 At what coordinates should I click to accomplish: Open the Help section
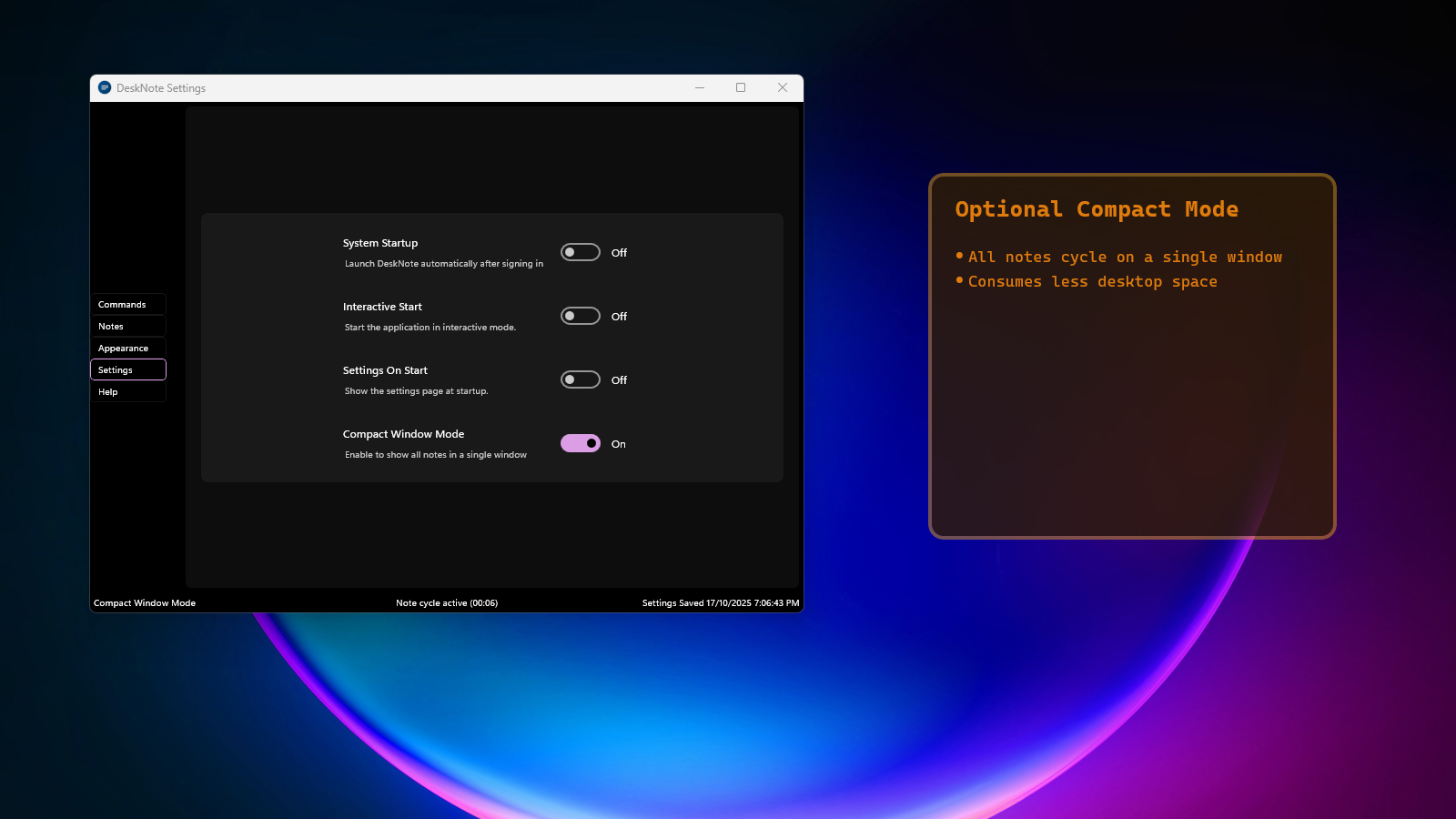127,391
